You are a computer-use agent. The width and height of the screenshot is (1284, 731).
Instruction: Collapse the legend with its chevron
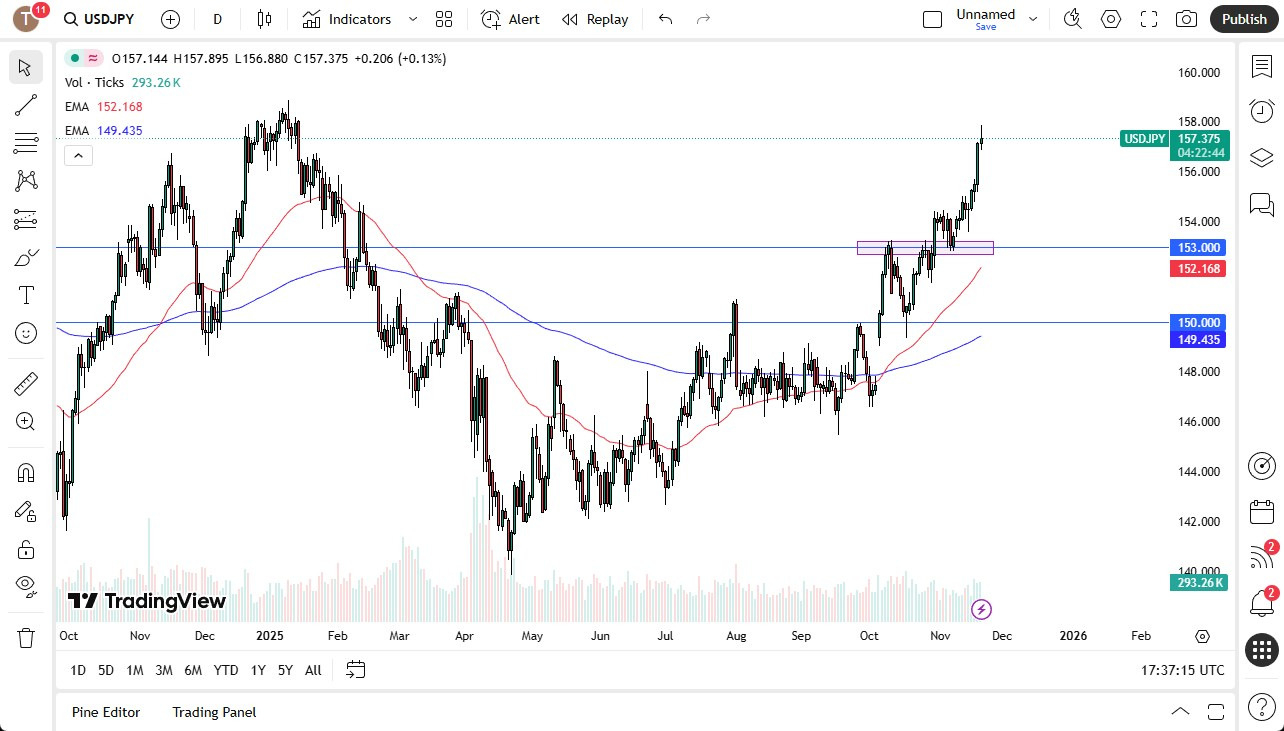click(x=78, y=155)
